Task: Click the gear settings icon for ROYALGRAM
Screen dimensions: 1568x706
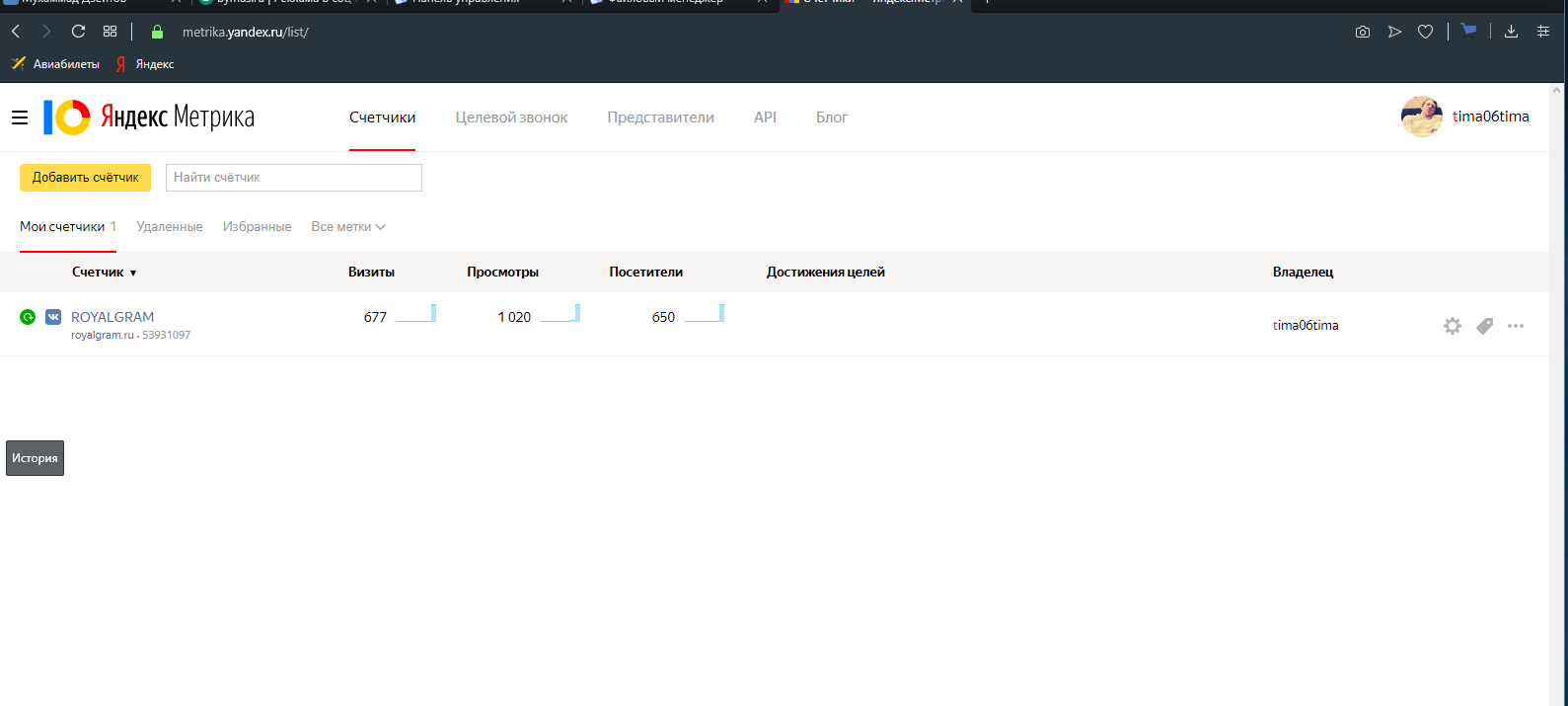Action: pos(1452,326)
